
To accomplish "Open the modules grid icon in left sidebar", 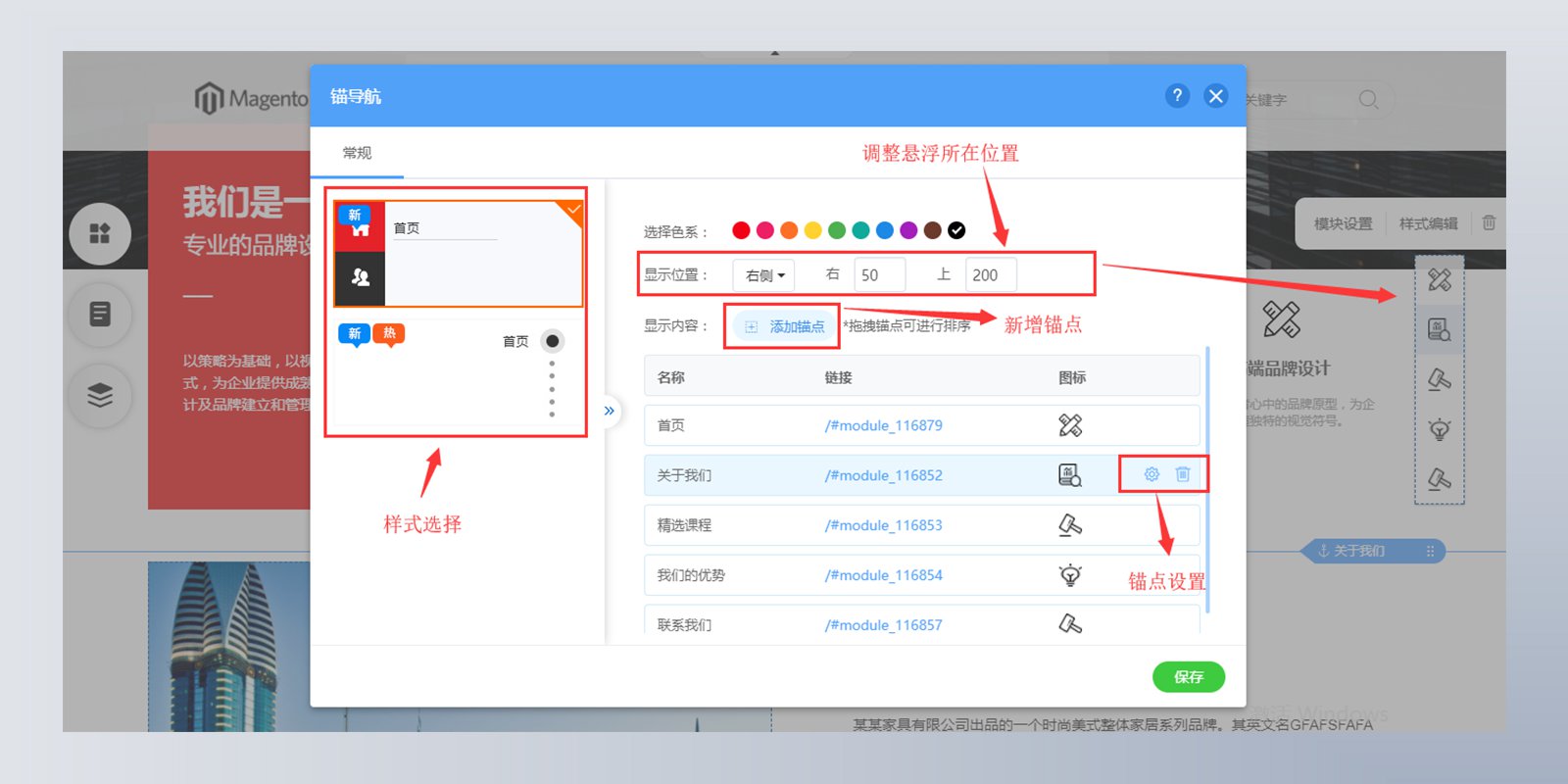I will pyautogui.click(x=100, y=233).
